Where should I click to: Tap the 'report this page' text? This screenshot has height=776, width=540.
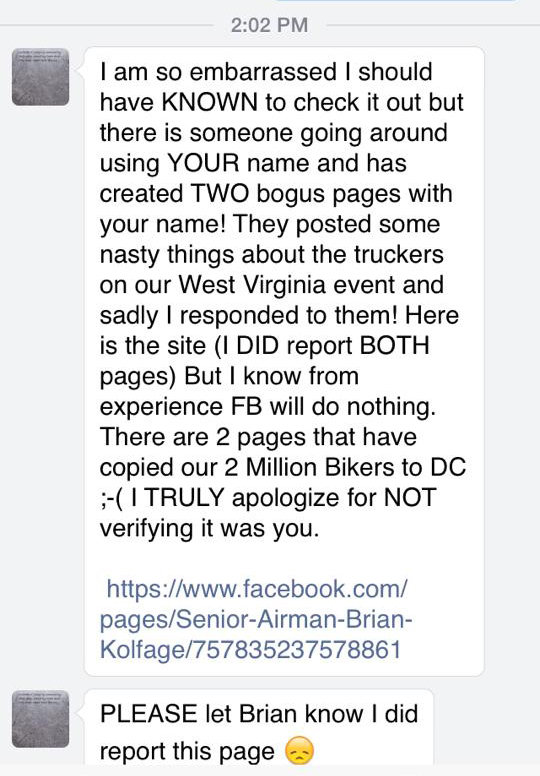click(x=187, y=751)
